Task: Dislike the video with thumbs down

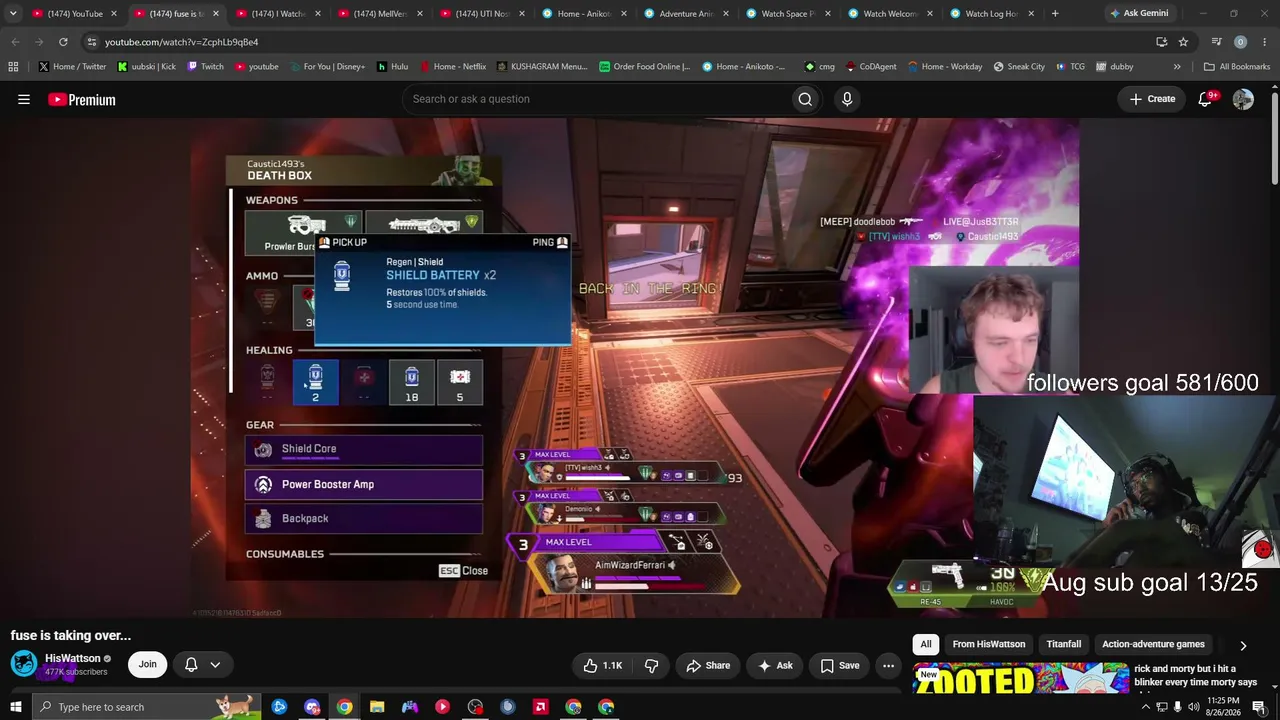Action: click(652, 665)
